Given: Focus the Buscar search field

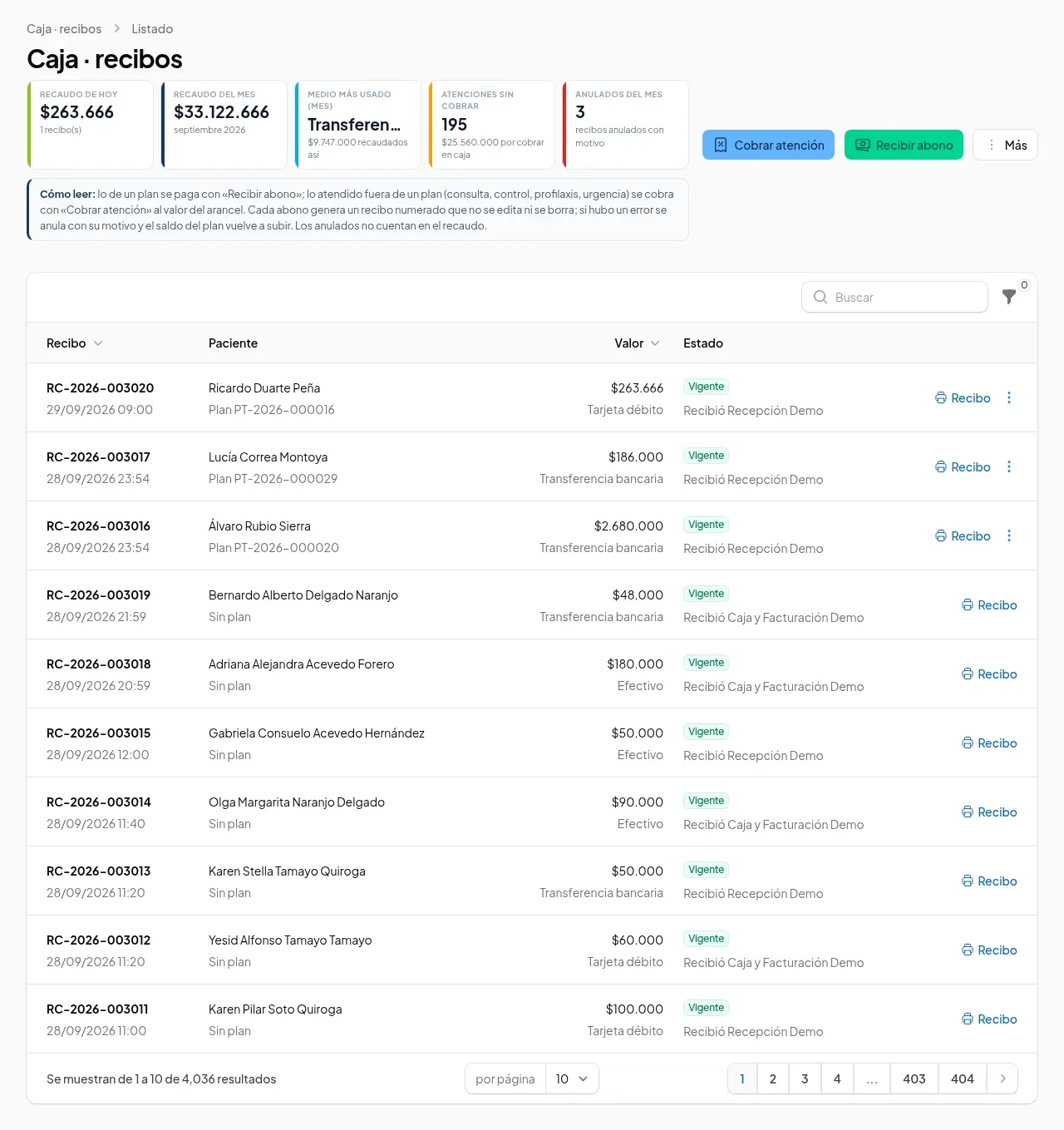Looking at the screenshot, I should coord(894,297).
